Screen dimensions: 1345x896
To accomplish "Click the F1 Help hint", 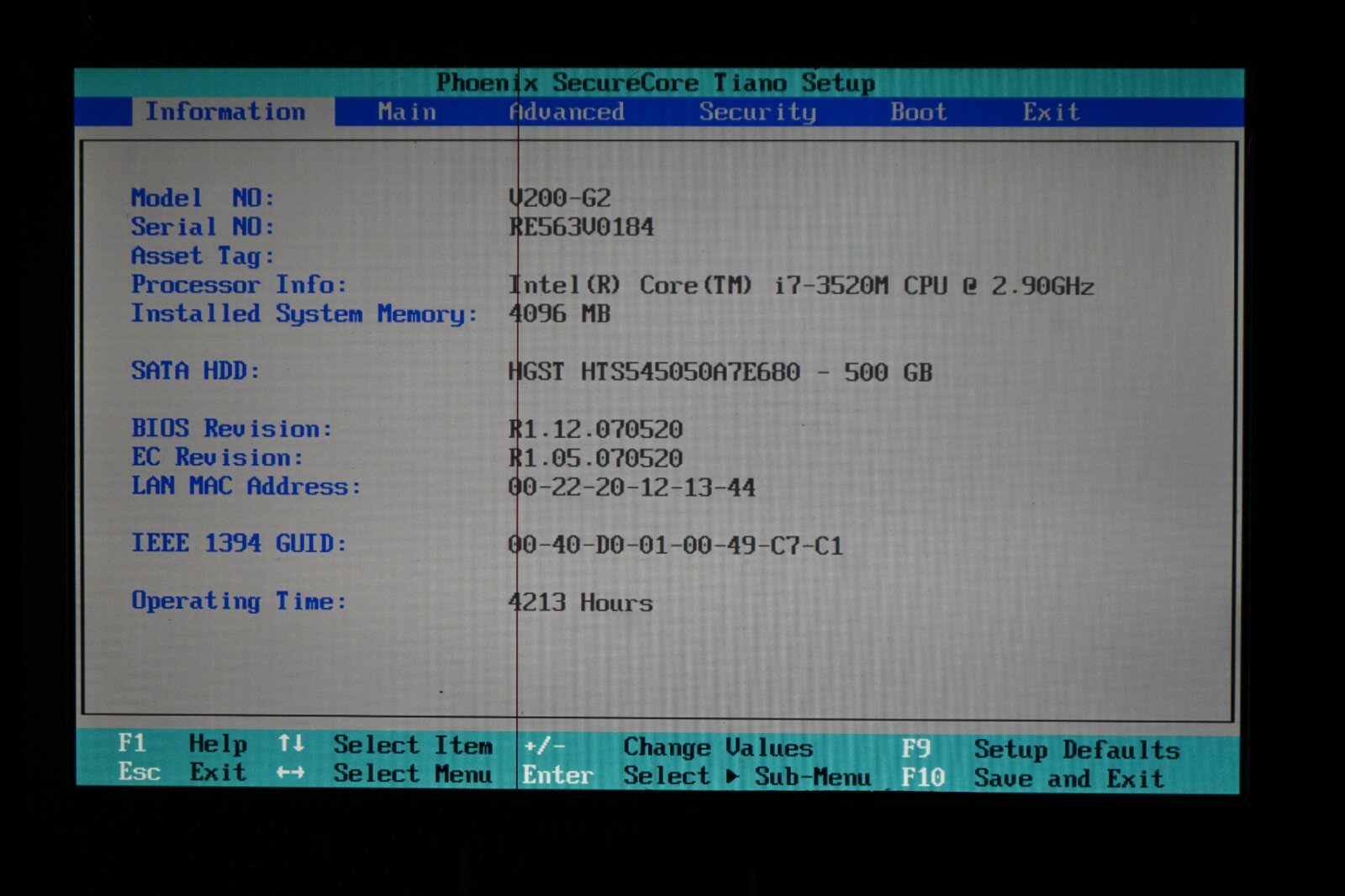I will pyautogui.click(x=182, y=744).
